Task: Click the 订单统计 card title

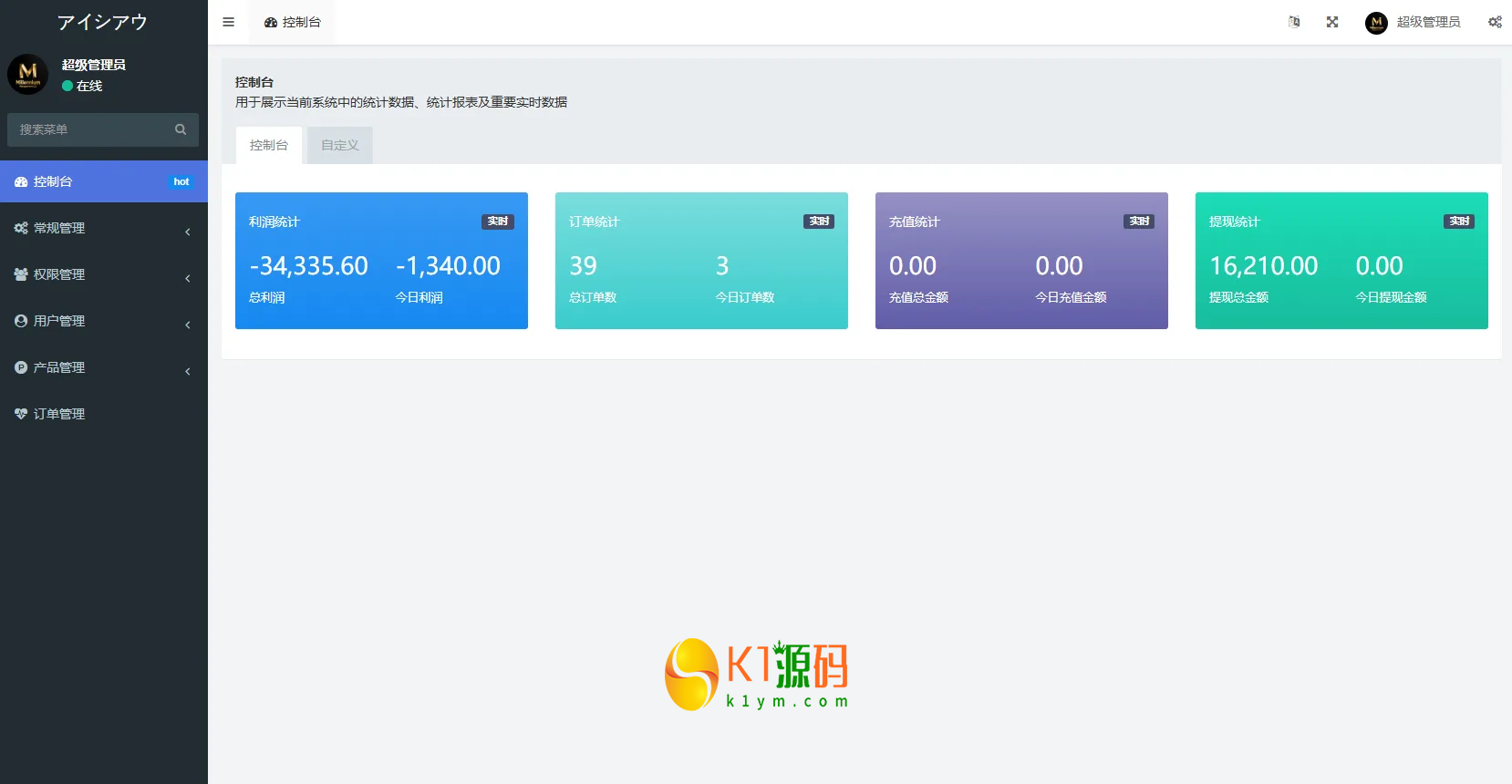Action: 595,222
